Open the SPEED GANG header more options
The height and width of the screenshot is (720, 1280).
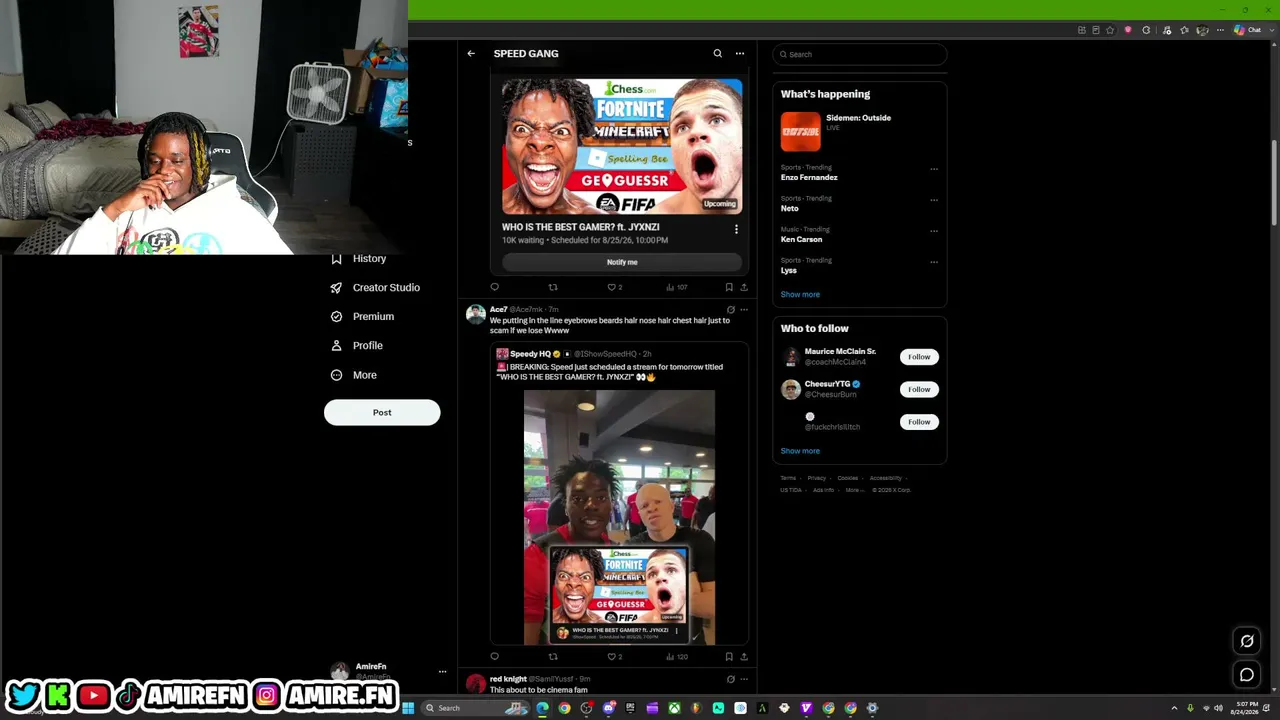tap(740, 53)
